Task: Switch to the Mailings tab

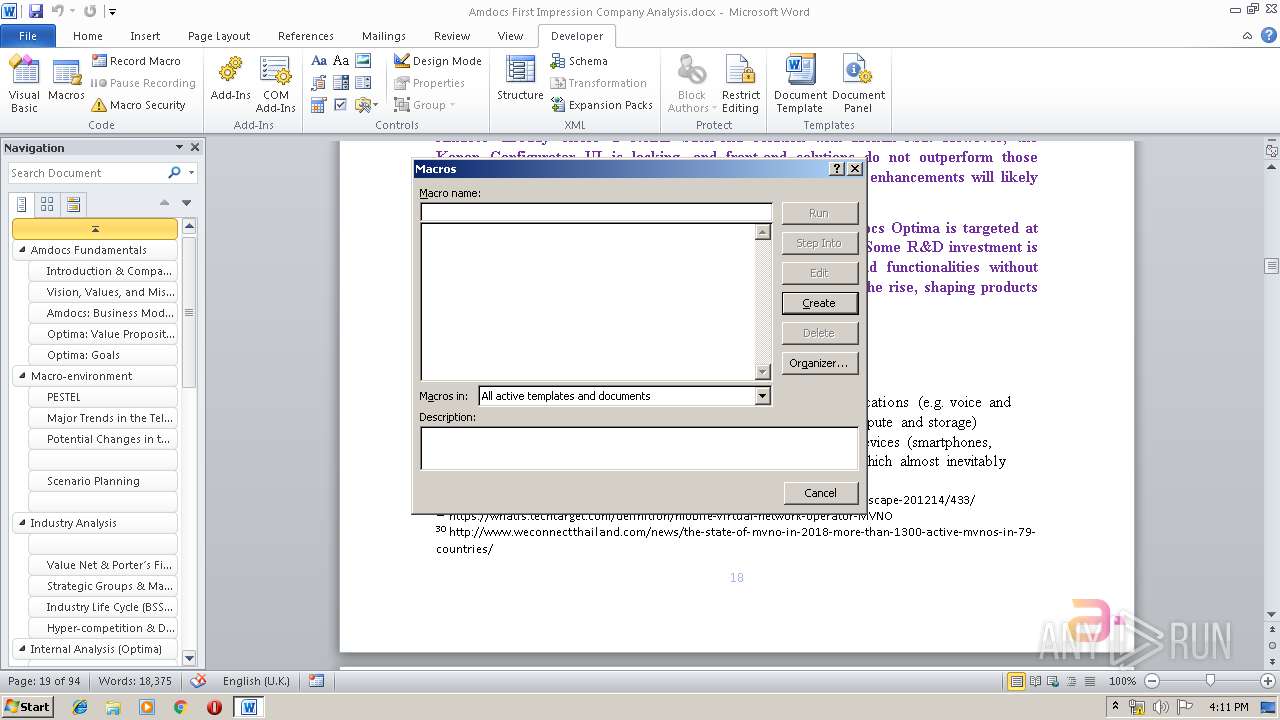Action: pos(384,36)
